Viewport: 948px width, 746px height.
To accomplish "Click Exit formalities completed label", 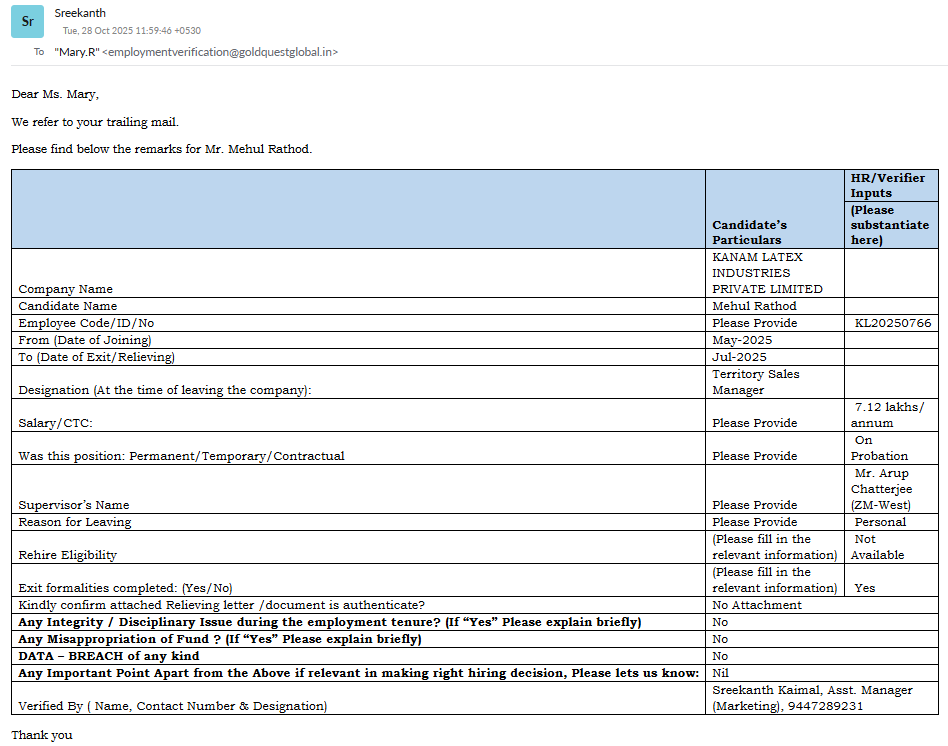I will pos(125,588).
